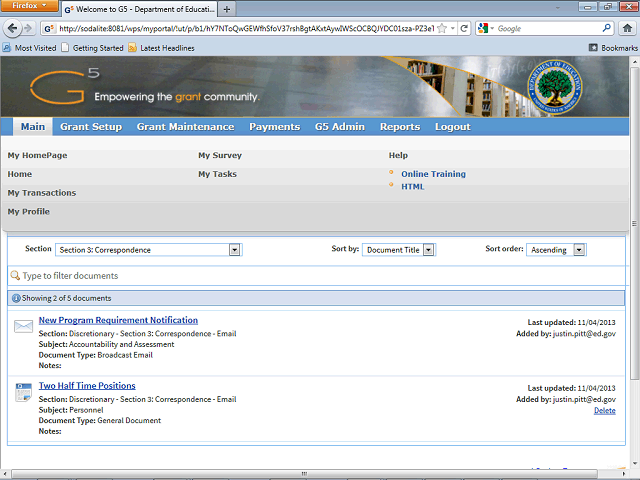
Task: Reload the page with the refresh icon
Action: [x=464, y=28]
